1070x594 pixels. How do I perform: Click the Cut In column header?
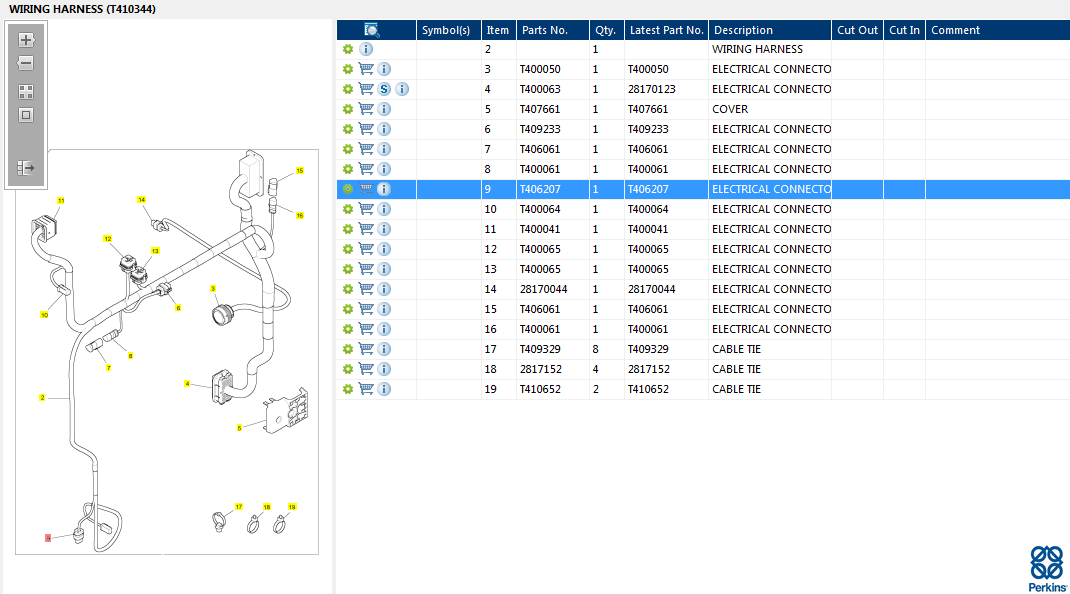tap(904, 30)
